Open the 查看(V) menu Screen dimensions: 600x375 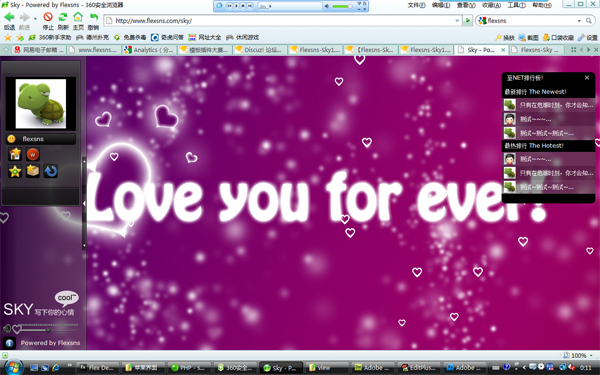point(466,5)
